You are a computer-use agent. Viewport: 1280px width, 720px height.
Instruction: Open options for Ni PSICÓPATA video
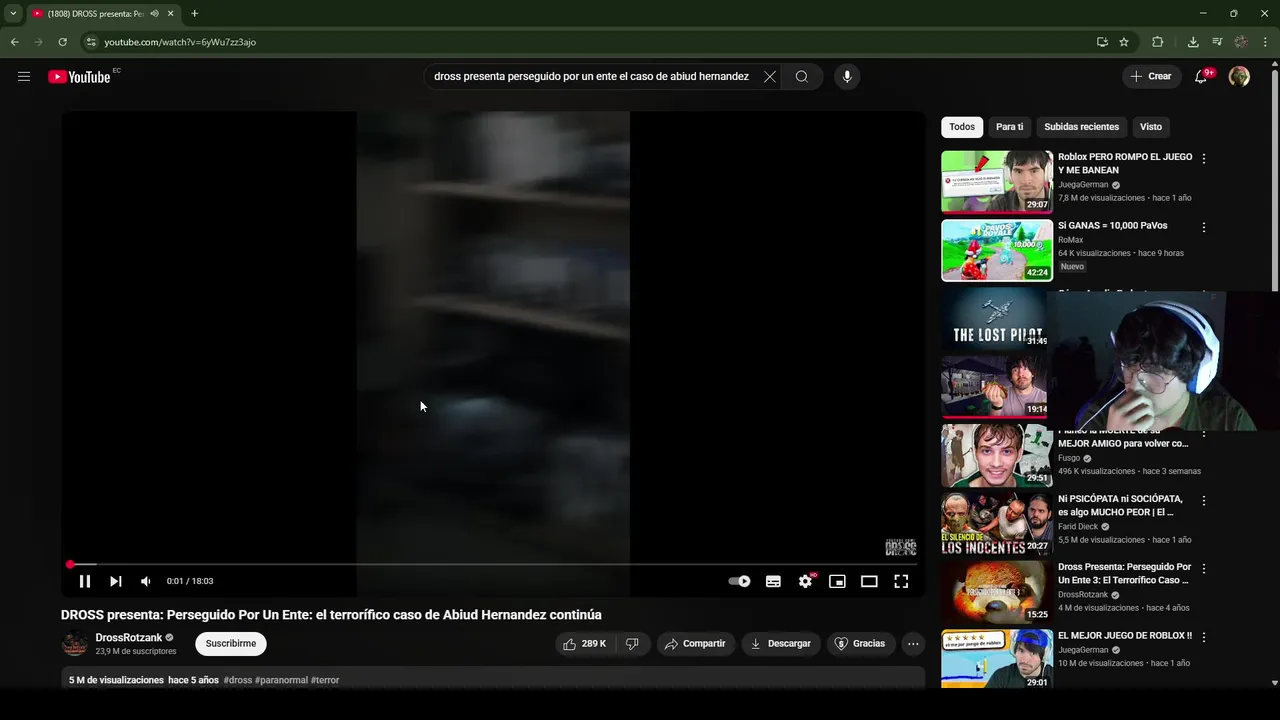1204,500
